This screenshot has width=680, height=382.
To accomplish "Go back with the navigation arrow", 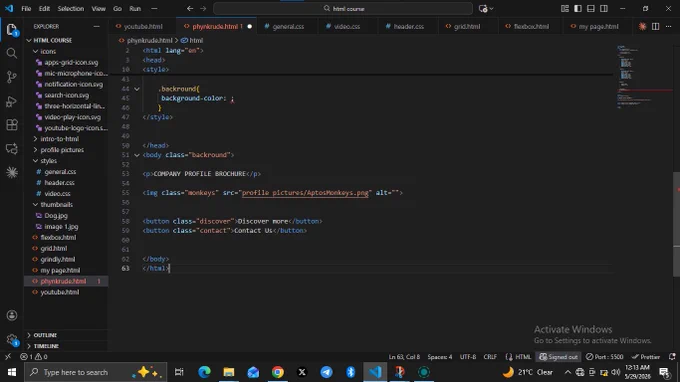I will click(190, 9).
